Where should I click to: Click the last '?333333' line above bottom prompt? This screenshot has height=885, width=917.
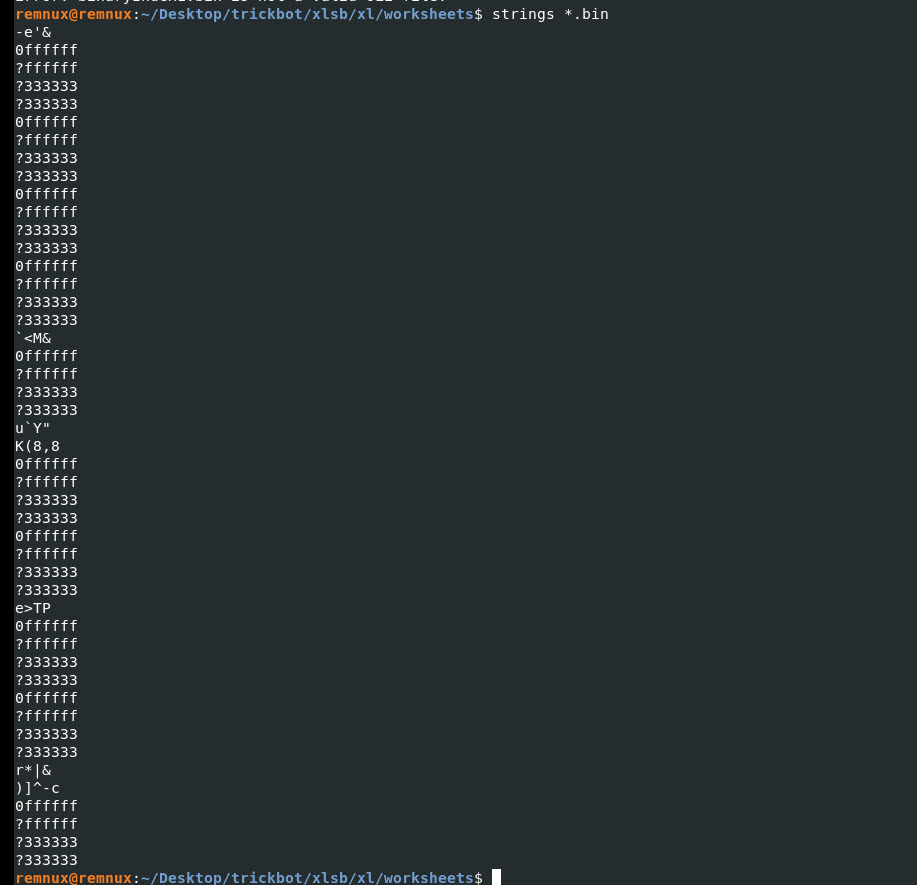coord(46,860)
